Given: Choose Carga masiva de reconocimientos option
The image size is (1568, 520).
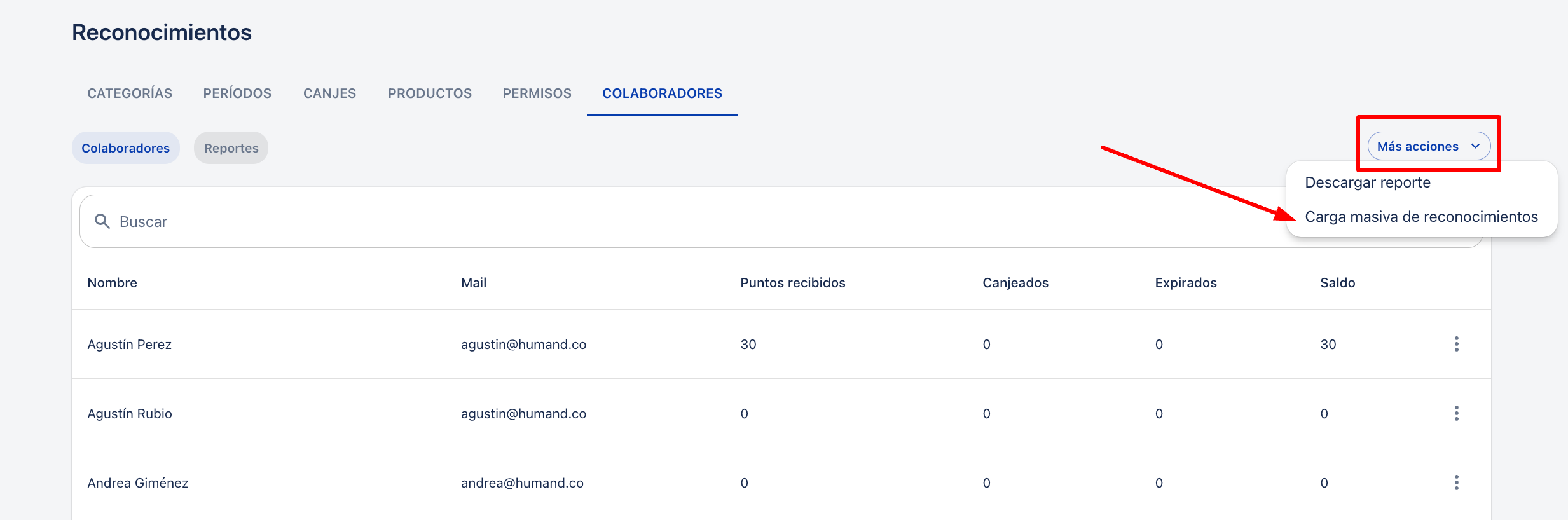Looking at the screenshot, I should point(1421,217).
